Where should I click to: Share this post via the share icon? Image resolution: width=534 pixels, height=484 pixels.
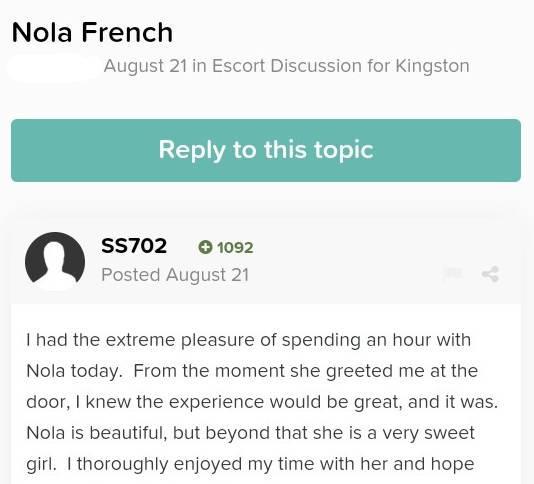point(490,274)
